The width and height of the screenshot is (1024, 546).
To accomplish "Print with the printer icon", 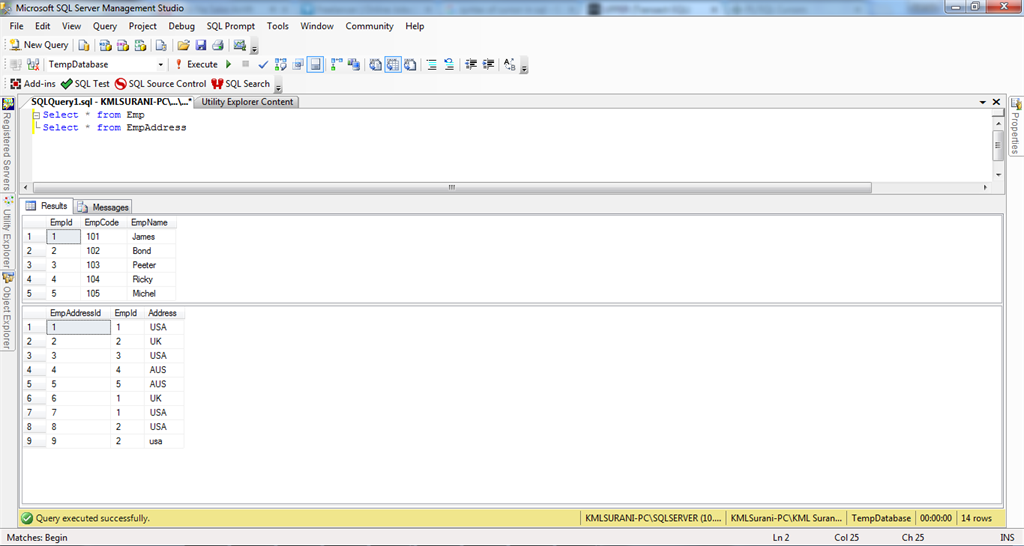I will [x=218, y=45].
